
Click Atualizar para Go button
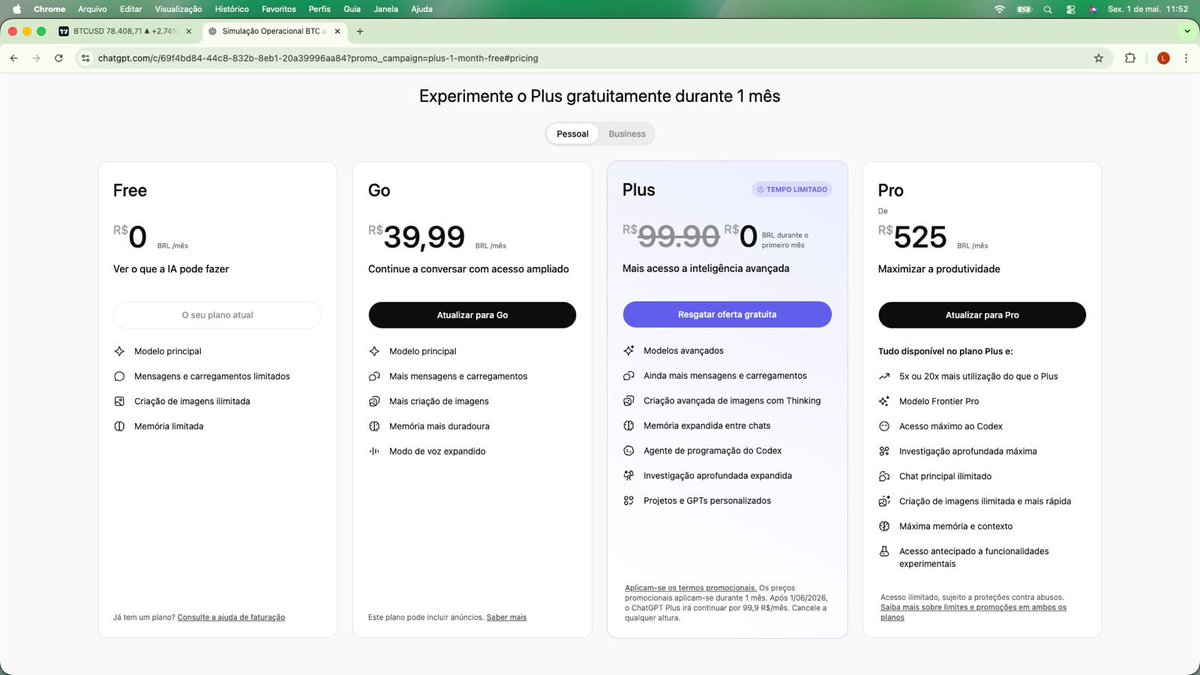click(472, 315)
